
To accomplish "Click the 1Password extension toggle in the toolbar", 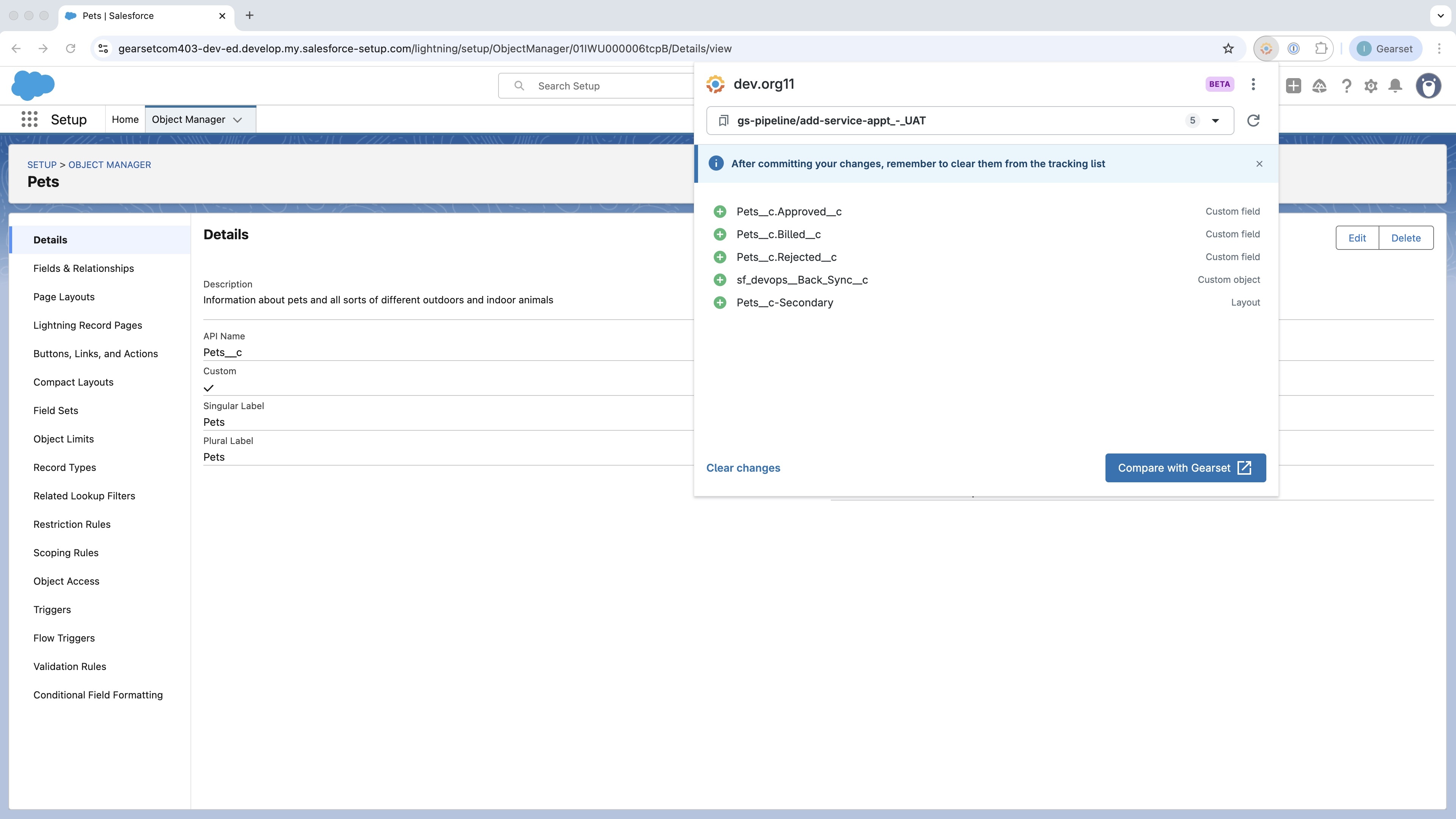I will click(x=1294, y=49).
